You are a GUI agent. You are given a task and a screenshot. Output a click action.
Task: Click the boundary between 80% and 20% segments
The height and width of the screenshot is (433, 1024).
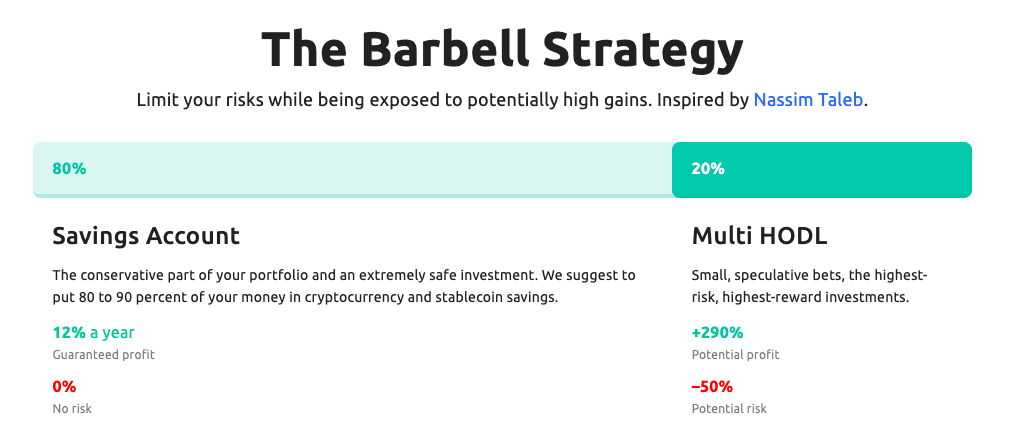pos(672,169)
